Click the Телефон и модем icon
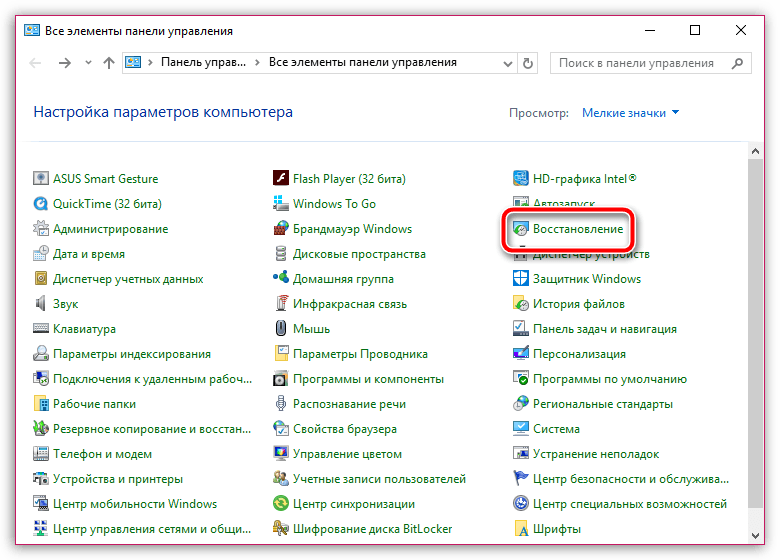 click(40, 453)
